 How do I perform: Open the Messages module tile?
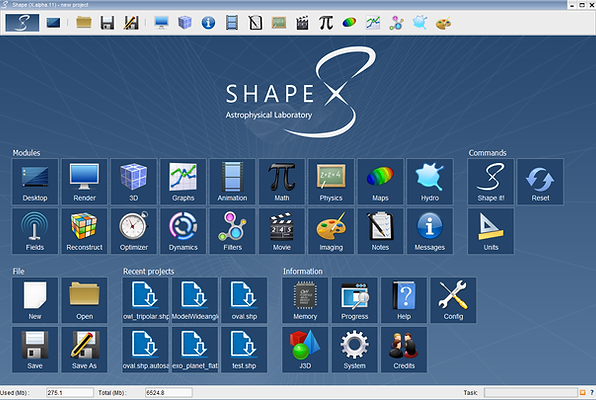(430, 231)
